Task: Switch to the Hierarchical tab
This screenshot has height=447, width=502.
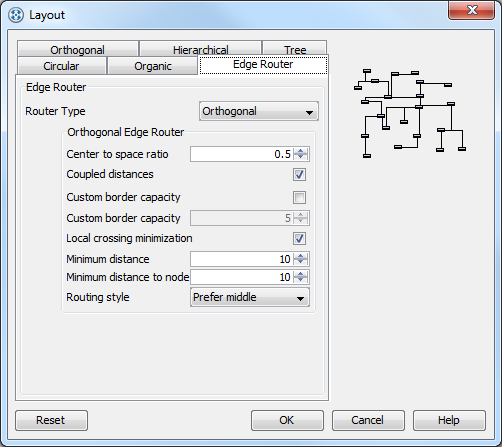Action: pos(200,49)
